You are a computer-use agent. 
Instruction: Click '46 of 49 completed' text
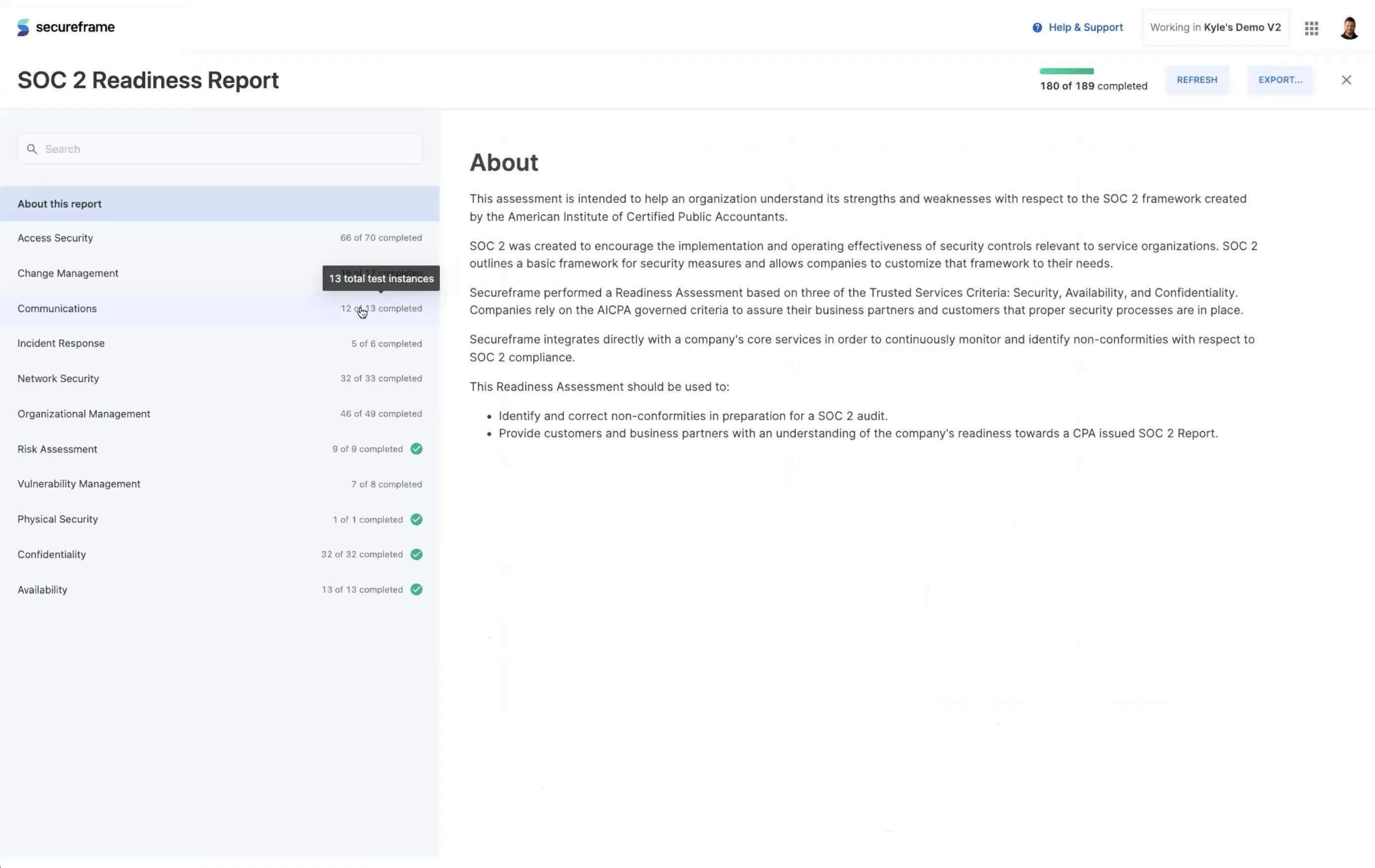381,414
